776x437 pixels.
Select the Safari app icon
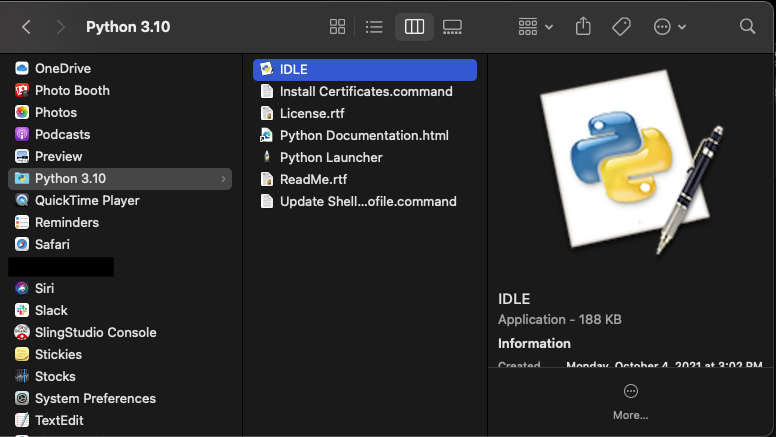[22, 244]
